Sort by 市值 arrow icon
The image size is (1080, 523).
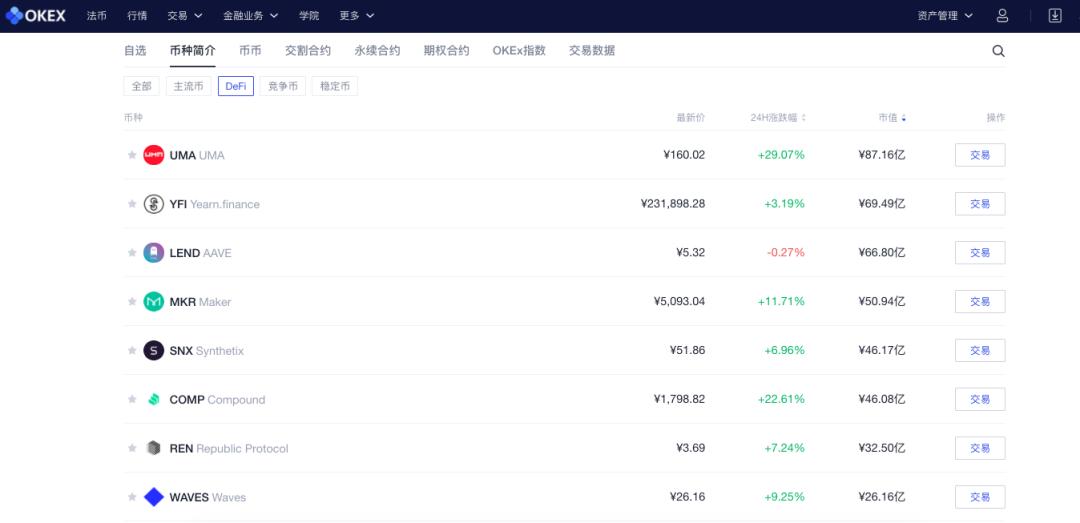(x=904, y=118)
